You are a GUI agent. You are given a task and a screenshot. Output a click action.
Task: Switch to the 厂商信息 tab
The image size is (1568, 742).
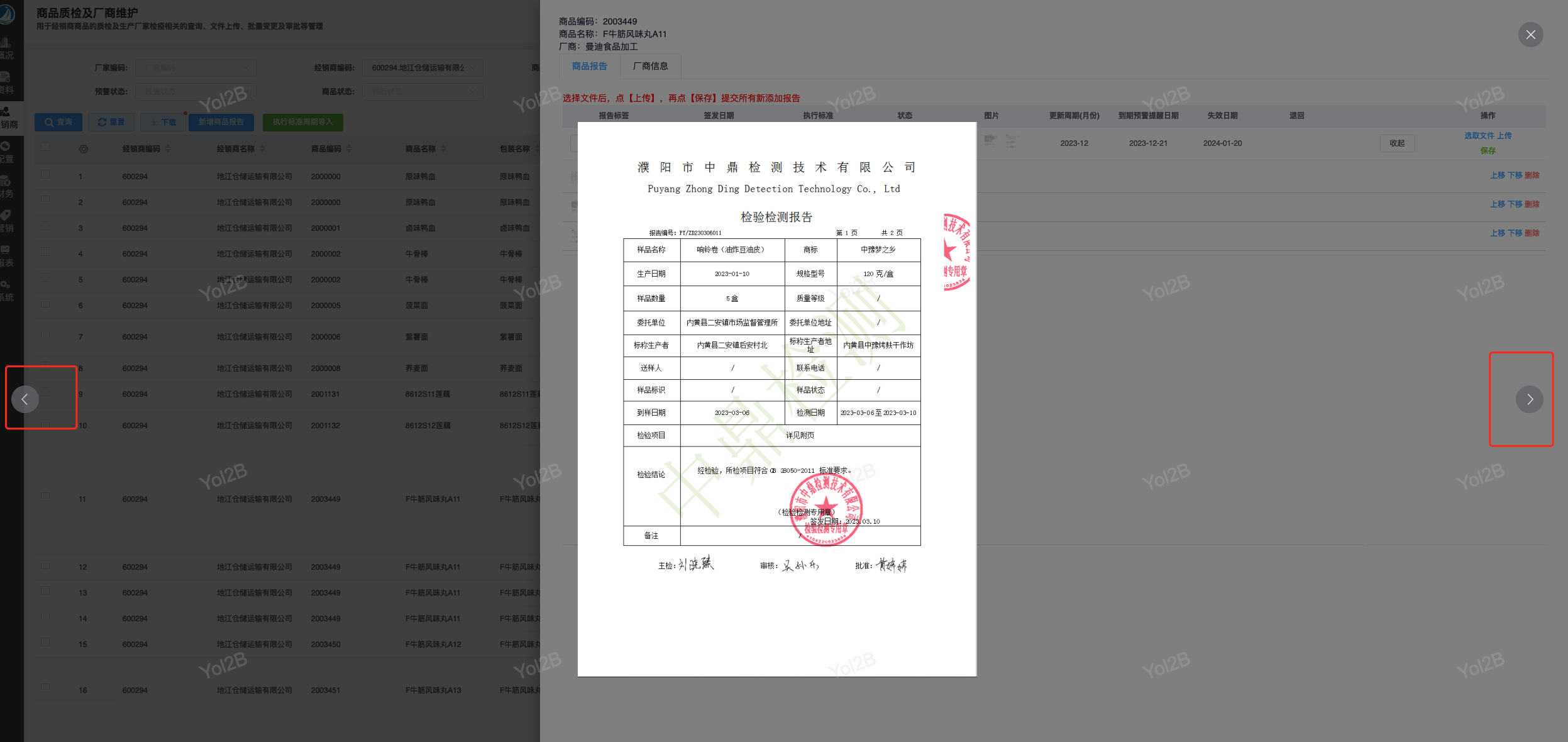coord(650,66)
